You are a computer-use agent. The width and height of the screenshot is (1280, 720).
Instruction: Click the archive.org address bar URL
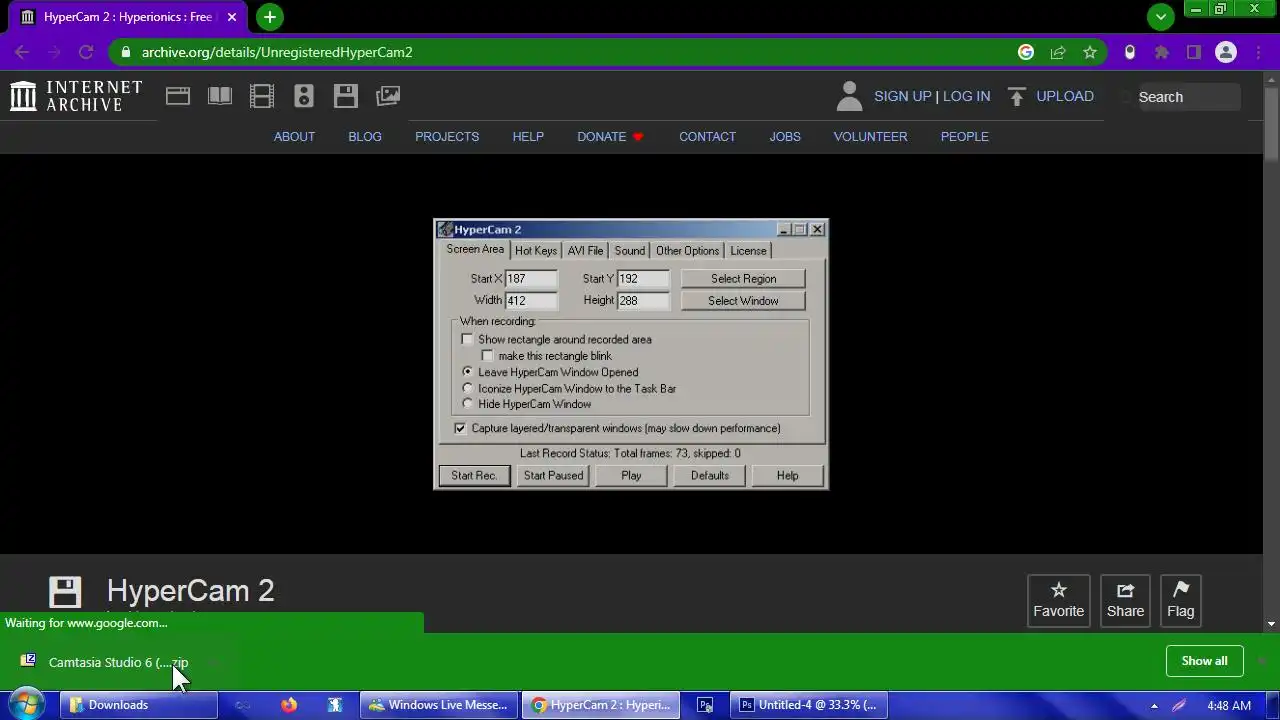pyautogui.click(x=277, y=52)
